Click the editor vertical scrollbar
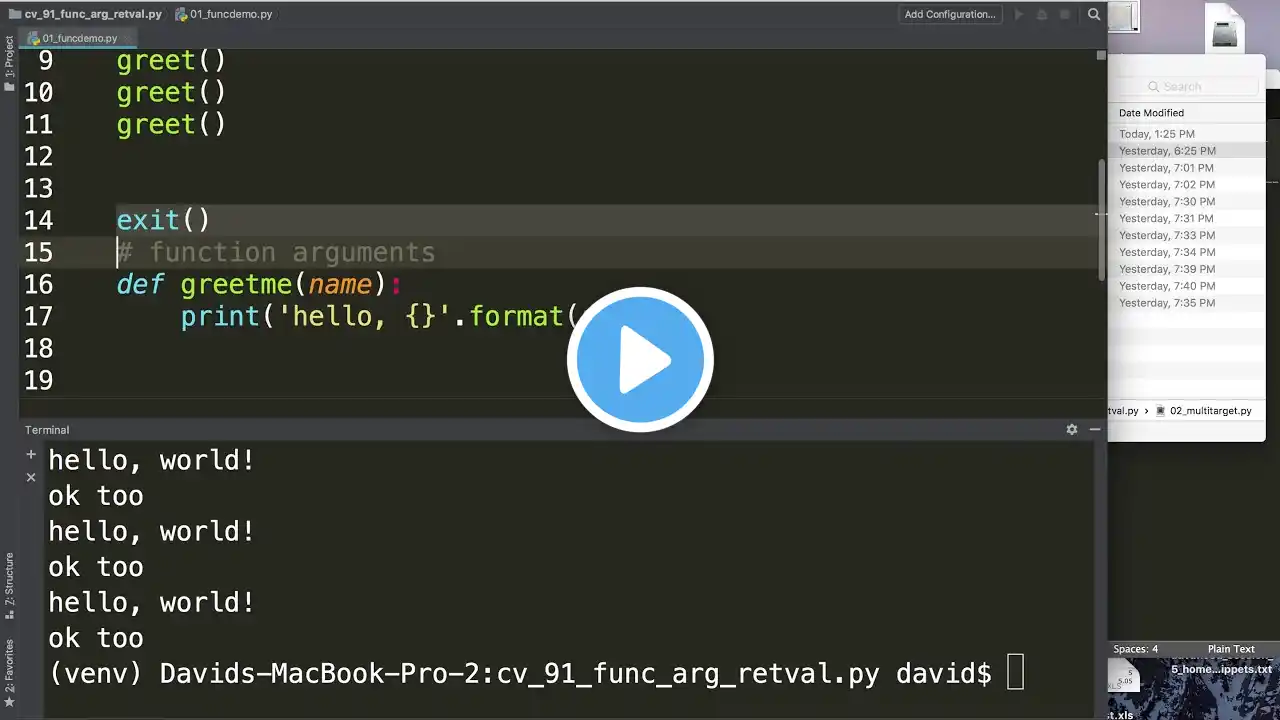This screenshot has height=720, width=1280. click(x=1101, y=220)
